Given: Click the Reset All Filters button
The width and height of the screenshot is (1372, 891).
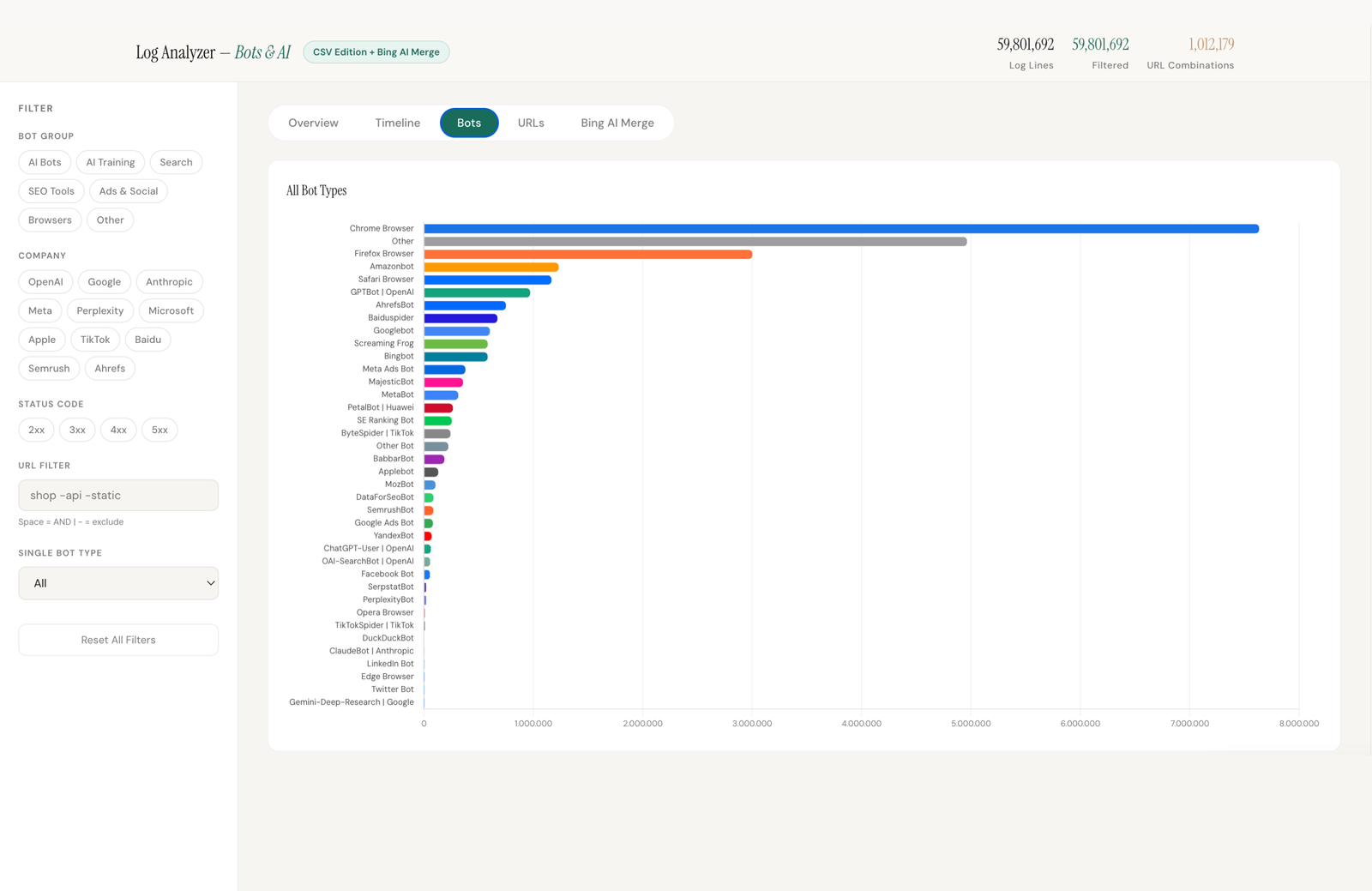Looking at the screenshot, I should pyautogui.click(x=117, y=639).
